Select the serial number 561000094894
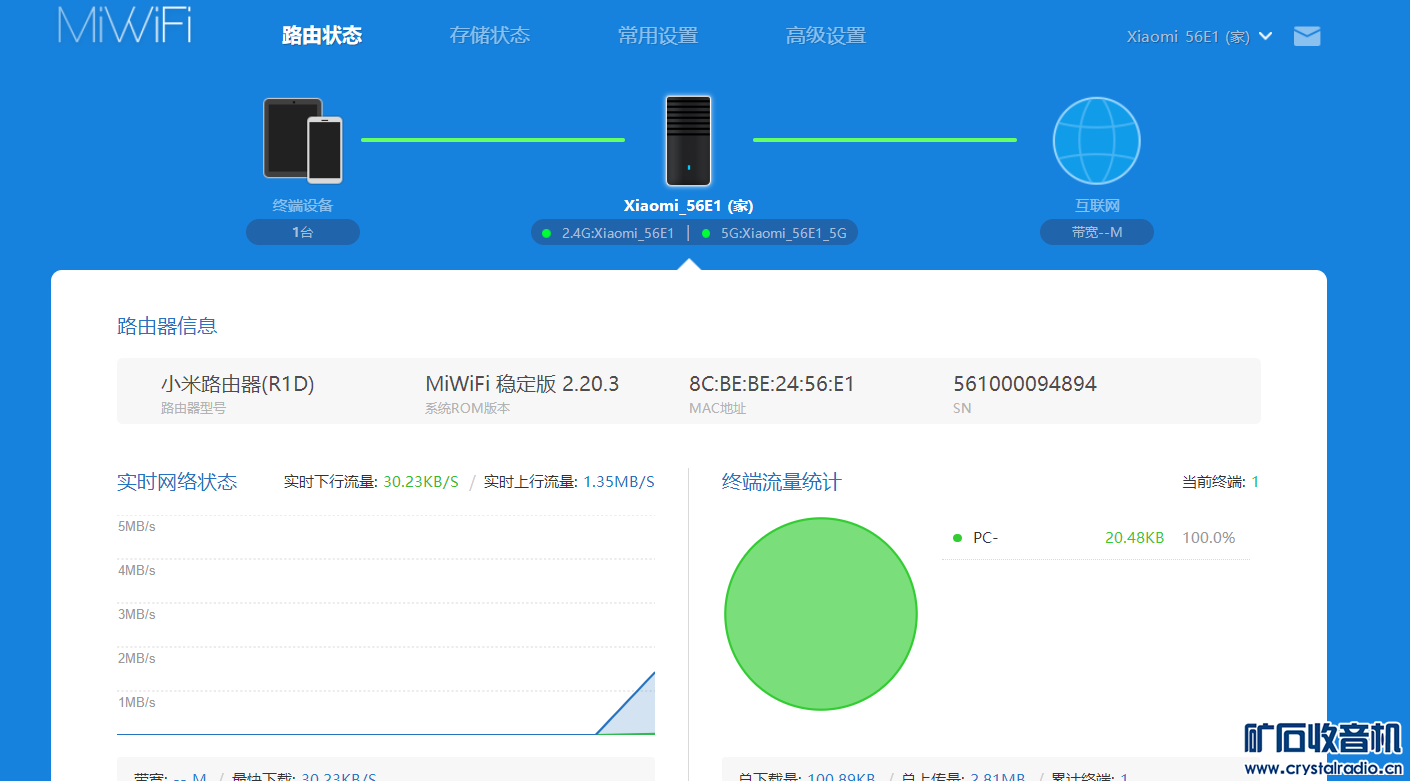This screenshot has height=781, width=1410. 1025,384
